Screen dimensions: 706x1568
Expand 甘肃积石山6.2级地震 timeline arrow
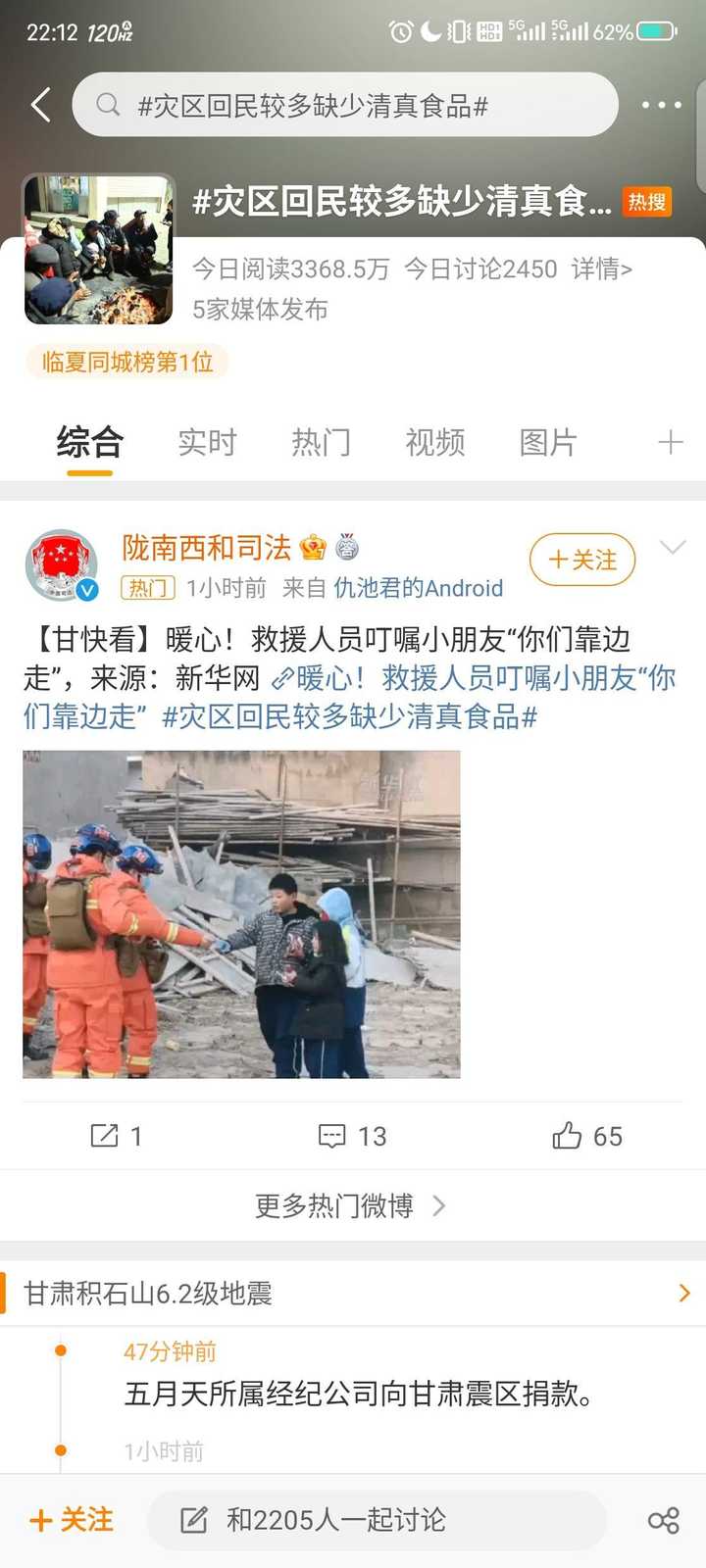click(684, 1294)
